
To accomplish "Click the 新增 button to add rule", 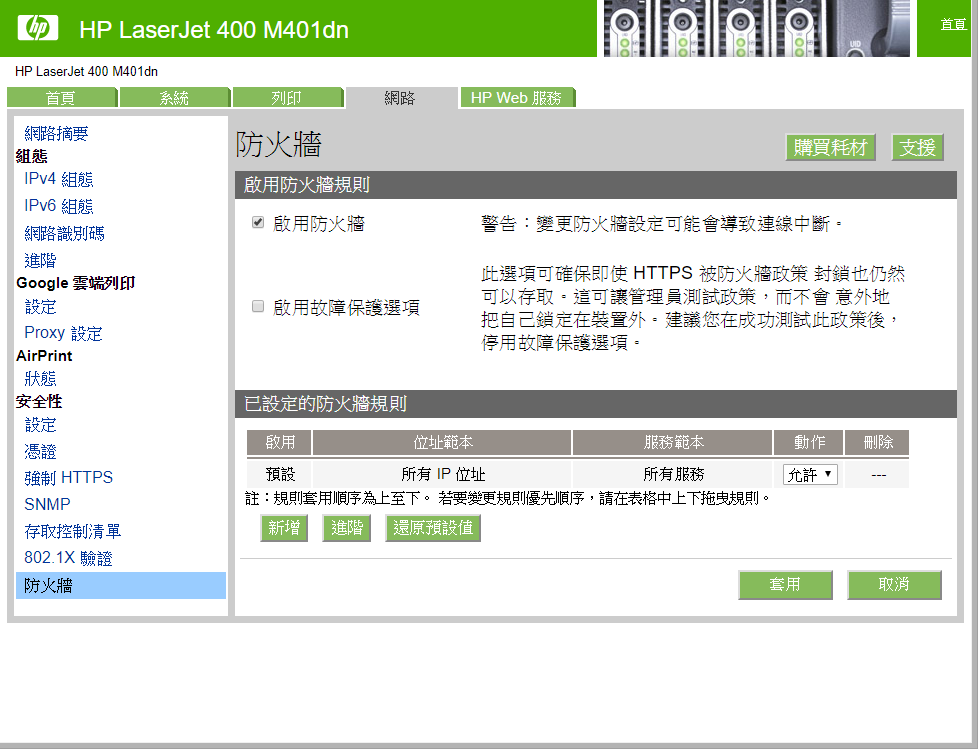I will (284, 528).
